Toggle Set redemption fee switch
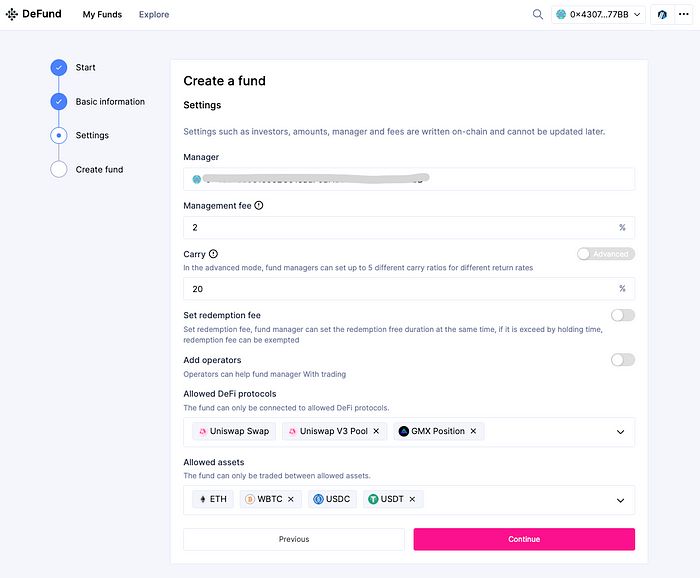This screenshot has width=700, height=578. (x=622, y=316)
